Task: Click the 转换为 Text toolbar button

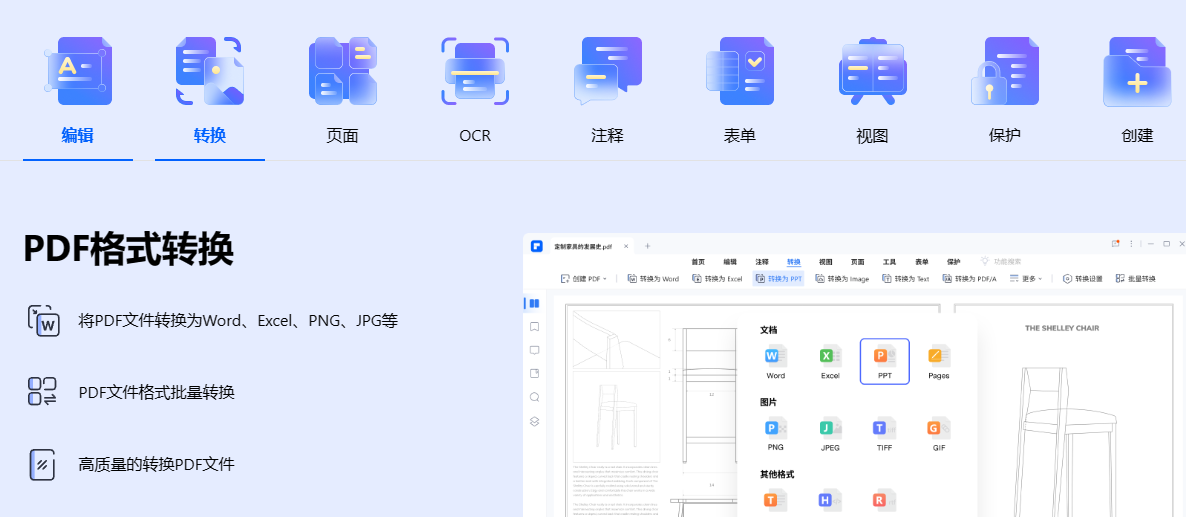Action: pyautogui.click(x=905, y=279)
